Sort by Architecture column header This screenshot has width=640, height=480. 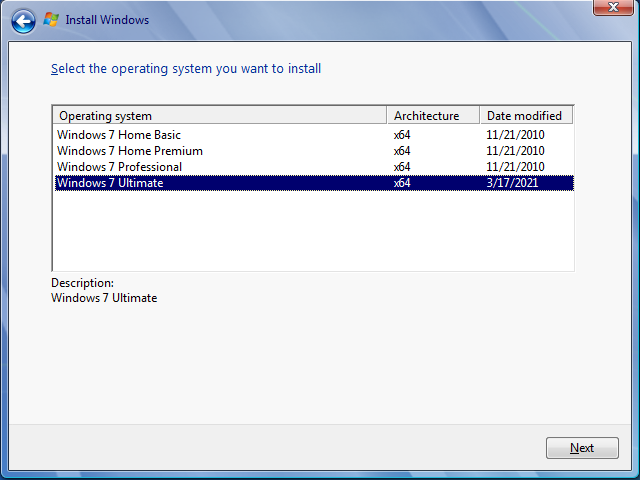(x=433, y=116)
